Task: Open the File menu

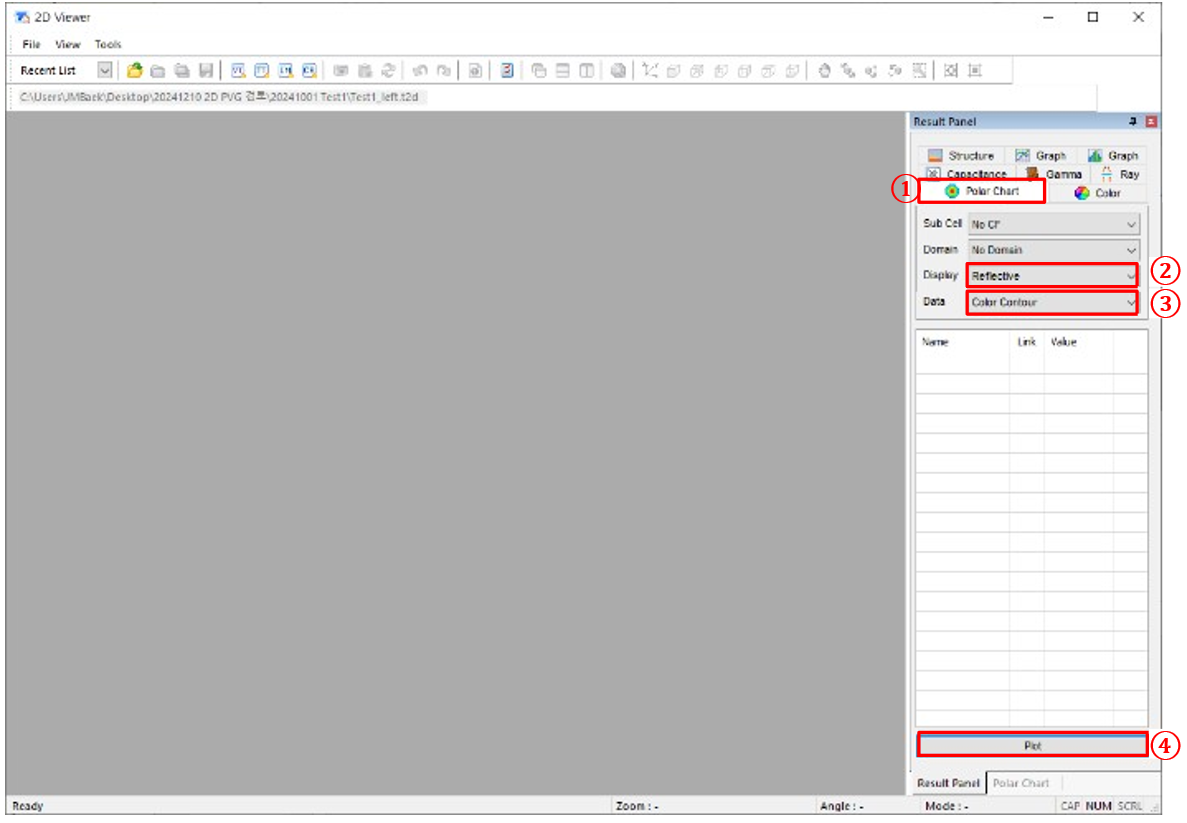Action: (x=31, y=44)
